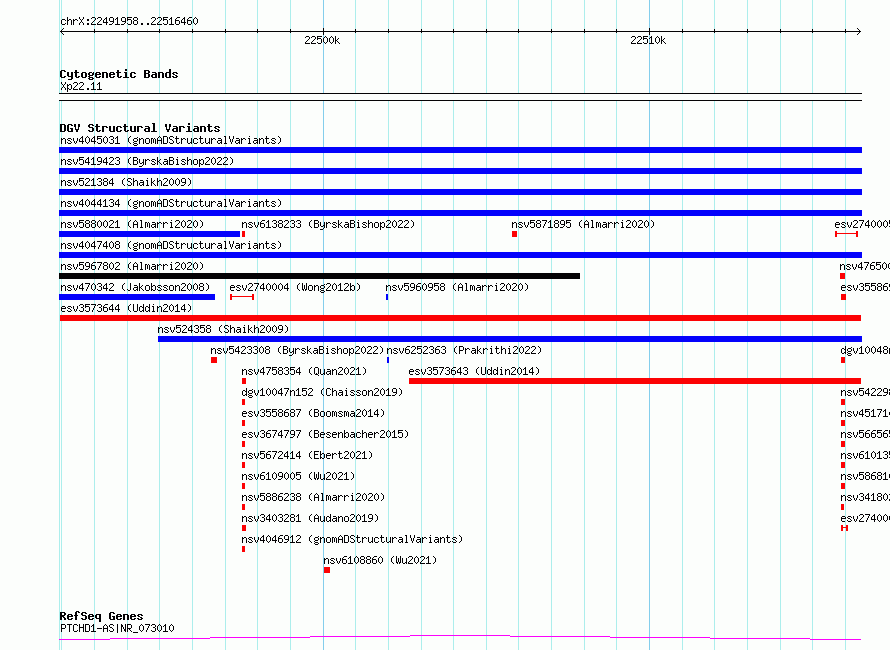Select the cut-off nsv34180 label at right edge
This screenshot has width=890, height=650.
(865, 497)
